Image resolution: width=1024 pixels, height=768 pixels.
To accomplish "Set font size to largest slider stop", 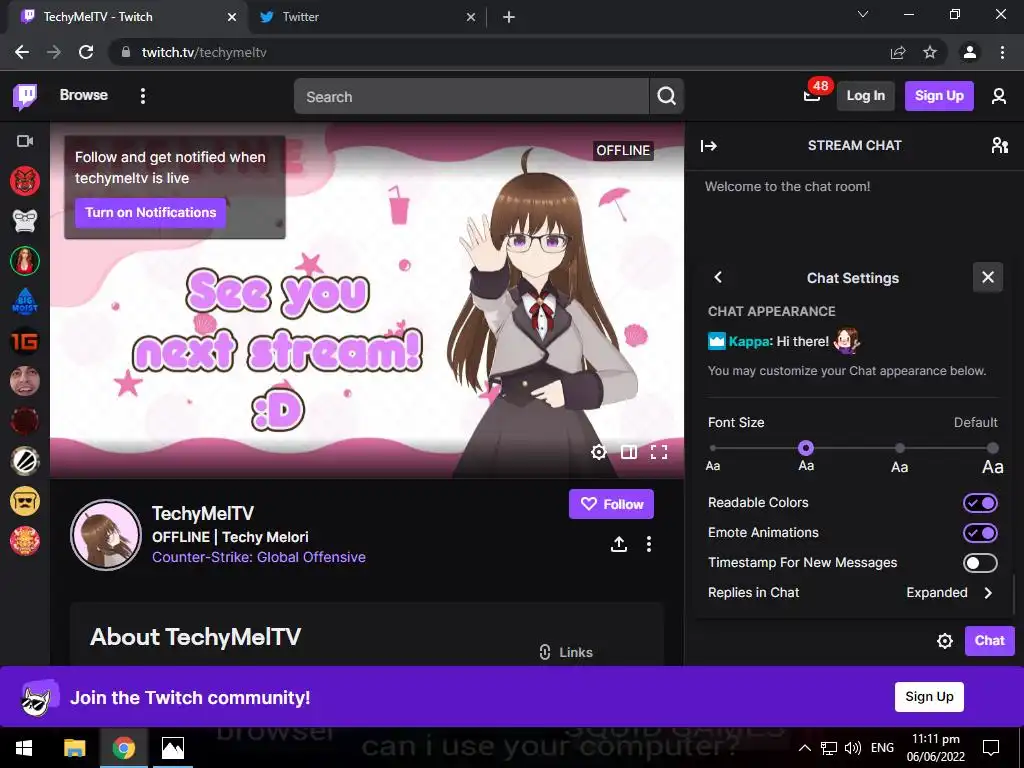I will pyautogui.click(x=993, y=448).
